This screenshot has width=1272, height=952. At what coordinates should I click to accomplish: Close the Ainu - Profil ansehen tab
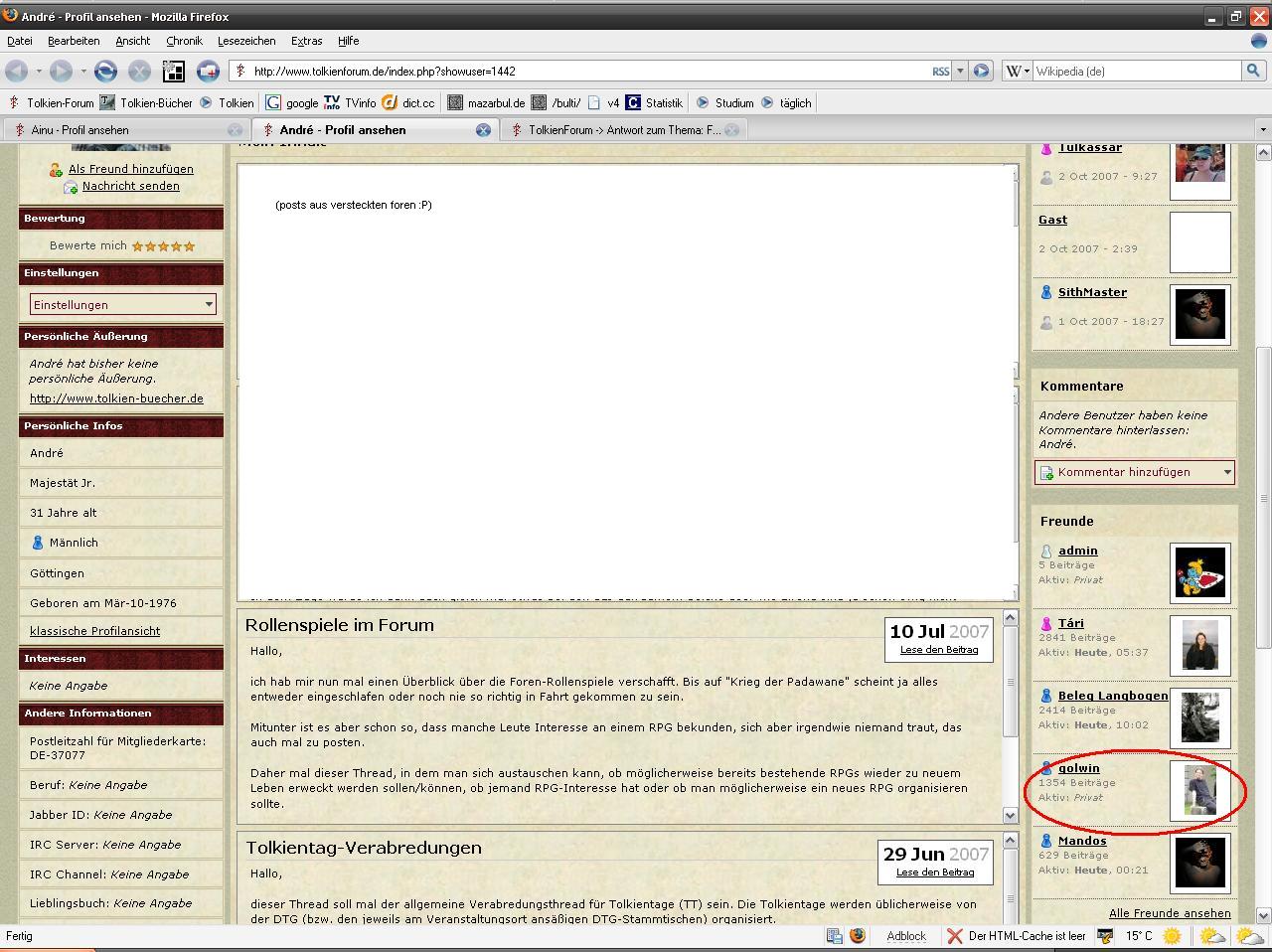(x=235, y=130)
